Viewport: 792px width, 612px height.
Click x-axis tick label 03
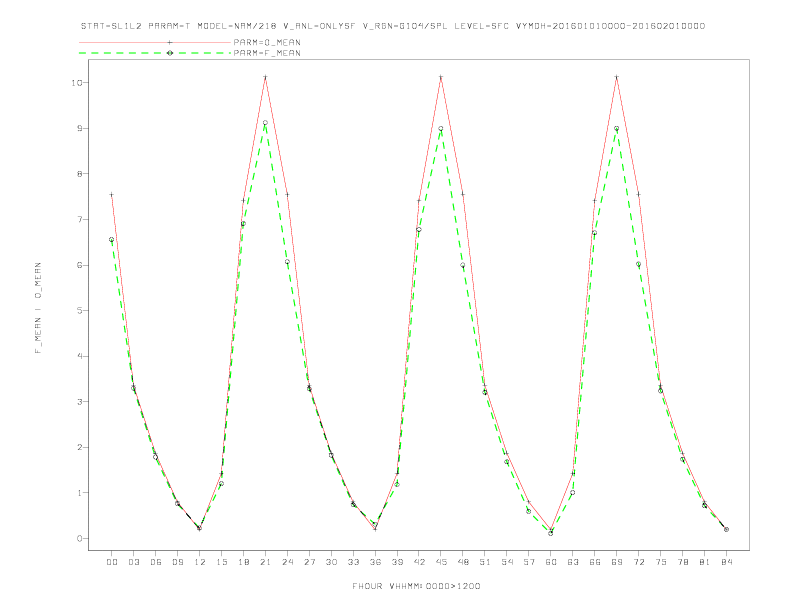click(x=133, y=562)
